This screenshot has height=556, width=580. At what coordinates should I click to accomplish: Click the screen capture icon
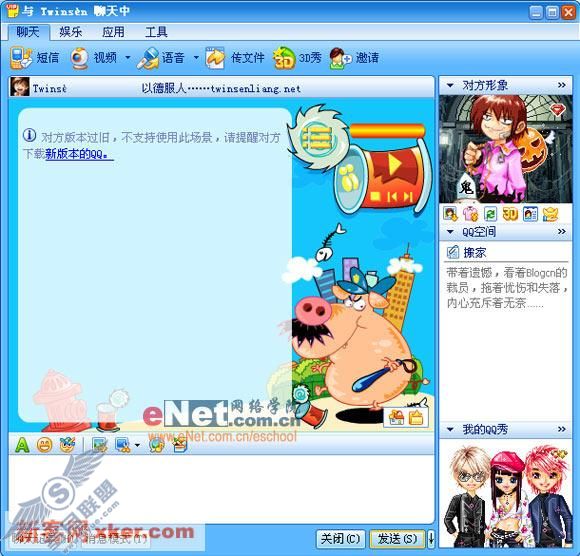[123, 445]
